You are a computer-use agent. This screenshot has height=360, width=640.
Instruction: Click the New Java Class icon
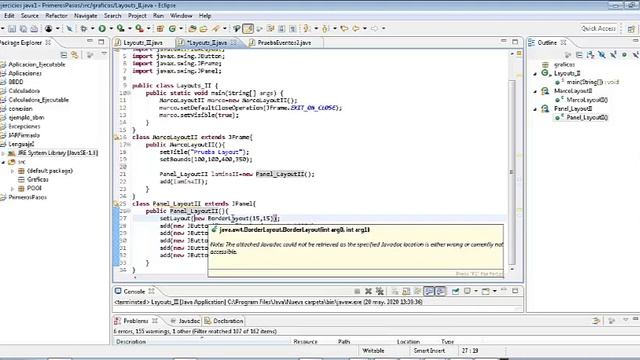[x=173, y=29]
